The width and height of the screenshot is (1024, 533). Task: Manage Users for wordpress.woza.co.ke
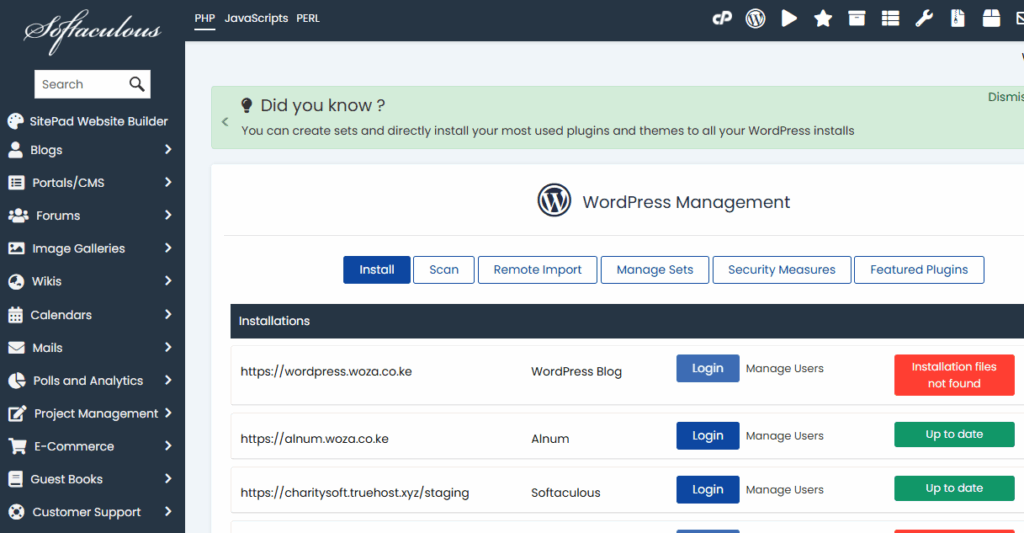tap(784, 368)
